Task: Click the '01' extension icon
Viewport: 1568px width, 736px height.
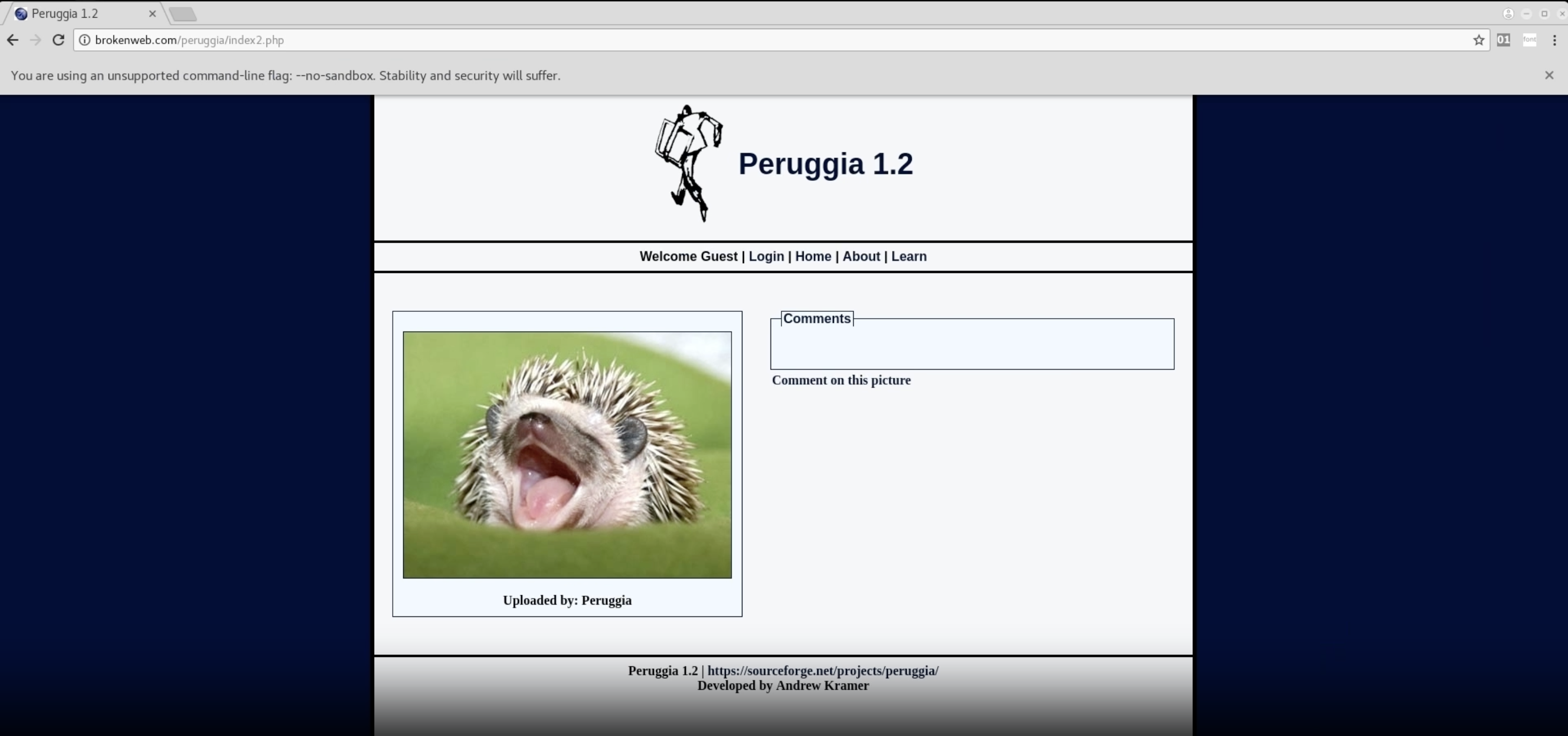Action: coord(1504,40)
